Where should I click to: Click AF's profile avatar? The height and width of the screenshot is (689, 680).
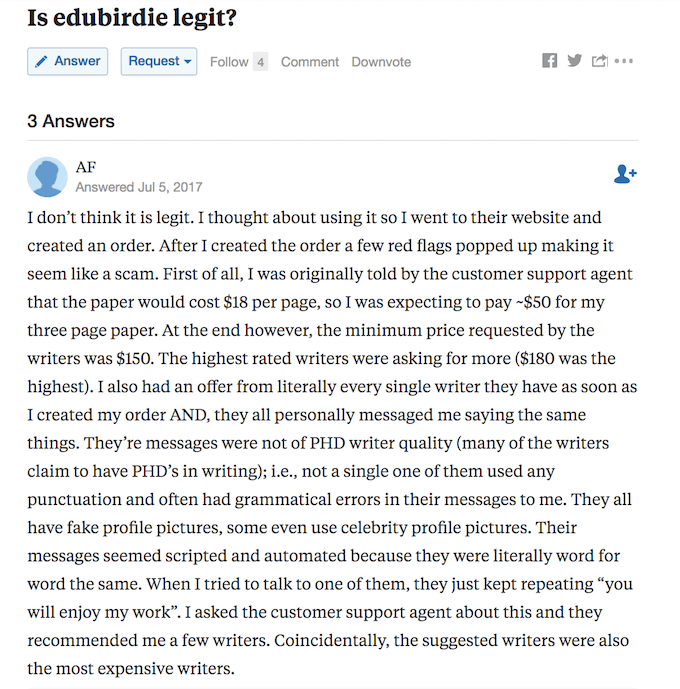[47, 177]
